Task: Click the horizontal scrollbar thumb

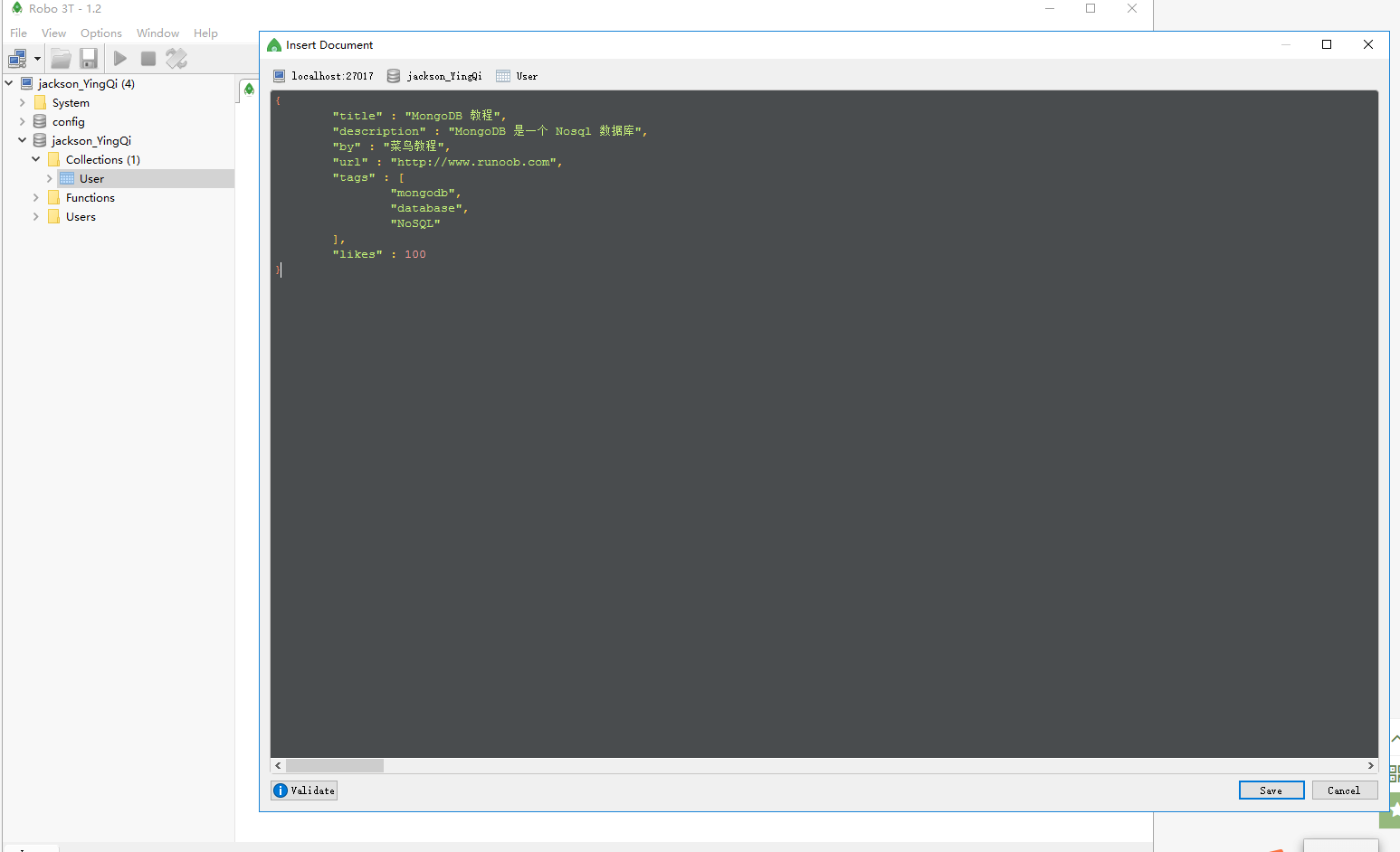Action: pyautogui.click(x=335, y=766)
